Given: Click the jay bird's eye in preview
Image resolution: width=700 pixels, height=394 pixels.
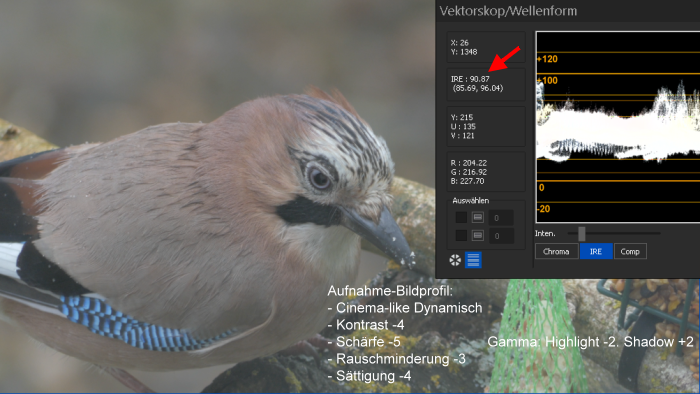Looking at the screenshot, I should tap(319, 178).
